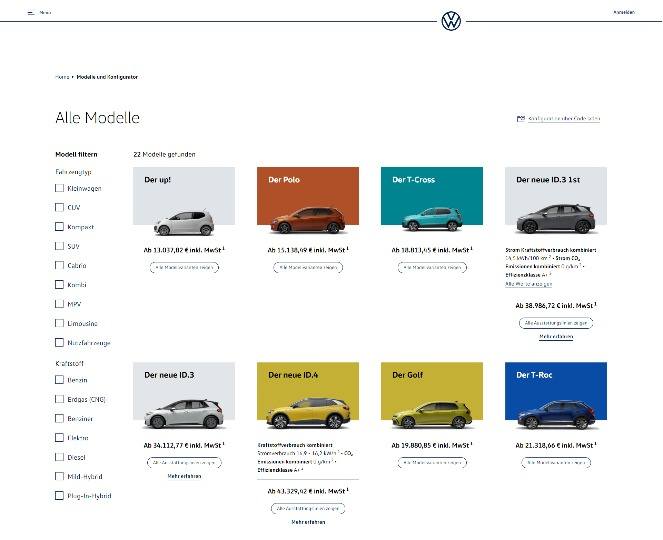Show model variants button under Der Golf
The image size is (663, 540).
point(432,463)
